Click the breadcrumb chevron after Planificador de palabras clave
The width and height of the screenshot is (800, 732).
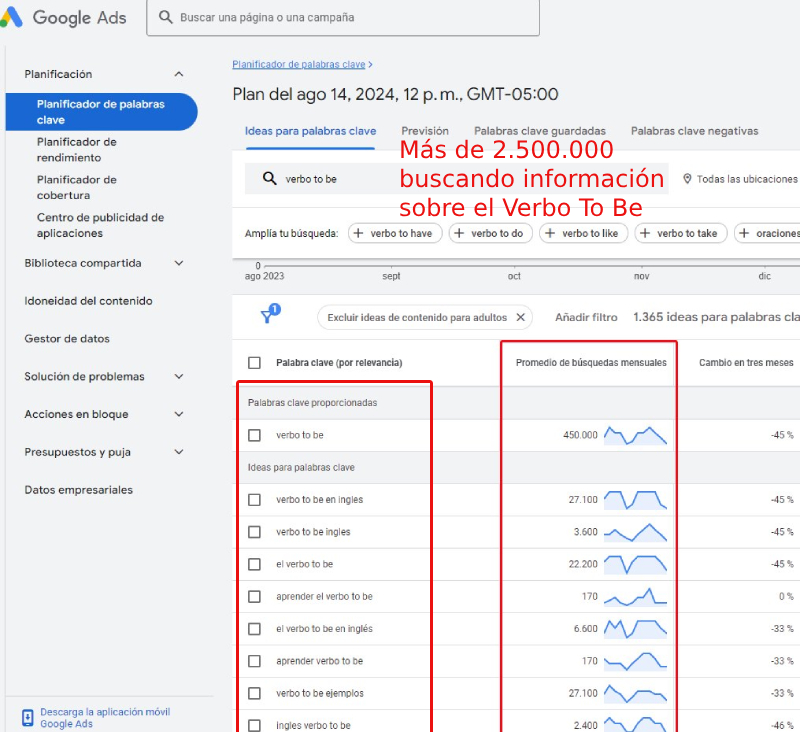point(370,64)
